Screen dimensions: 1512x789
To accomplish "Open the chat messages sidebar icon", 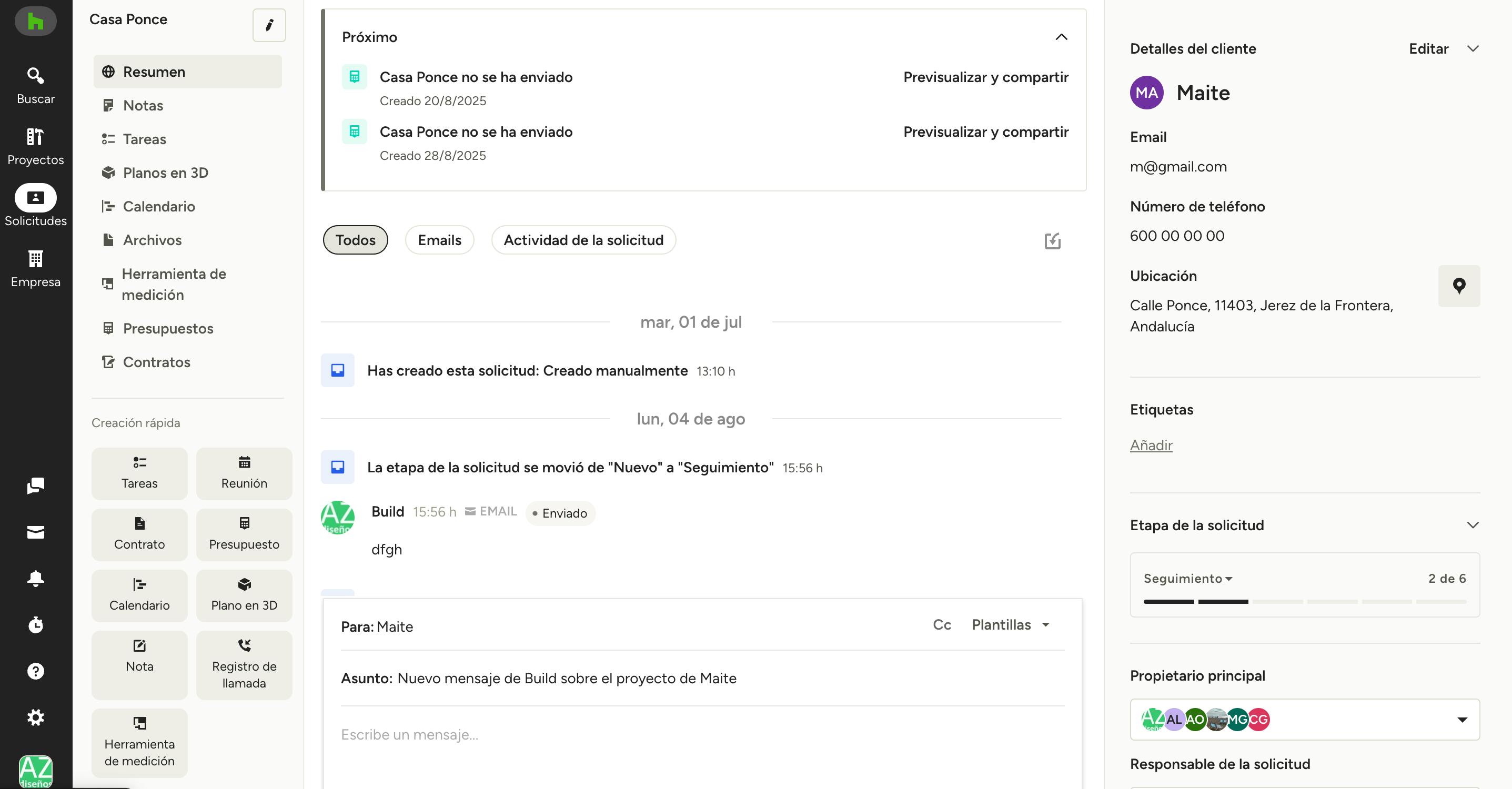I will coord(36,485).
